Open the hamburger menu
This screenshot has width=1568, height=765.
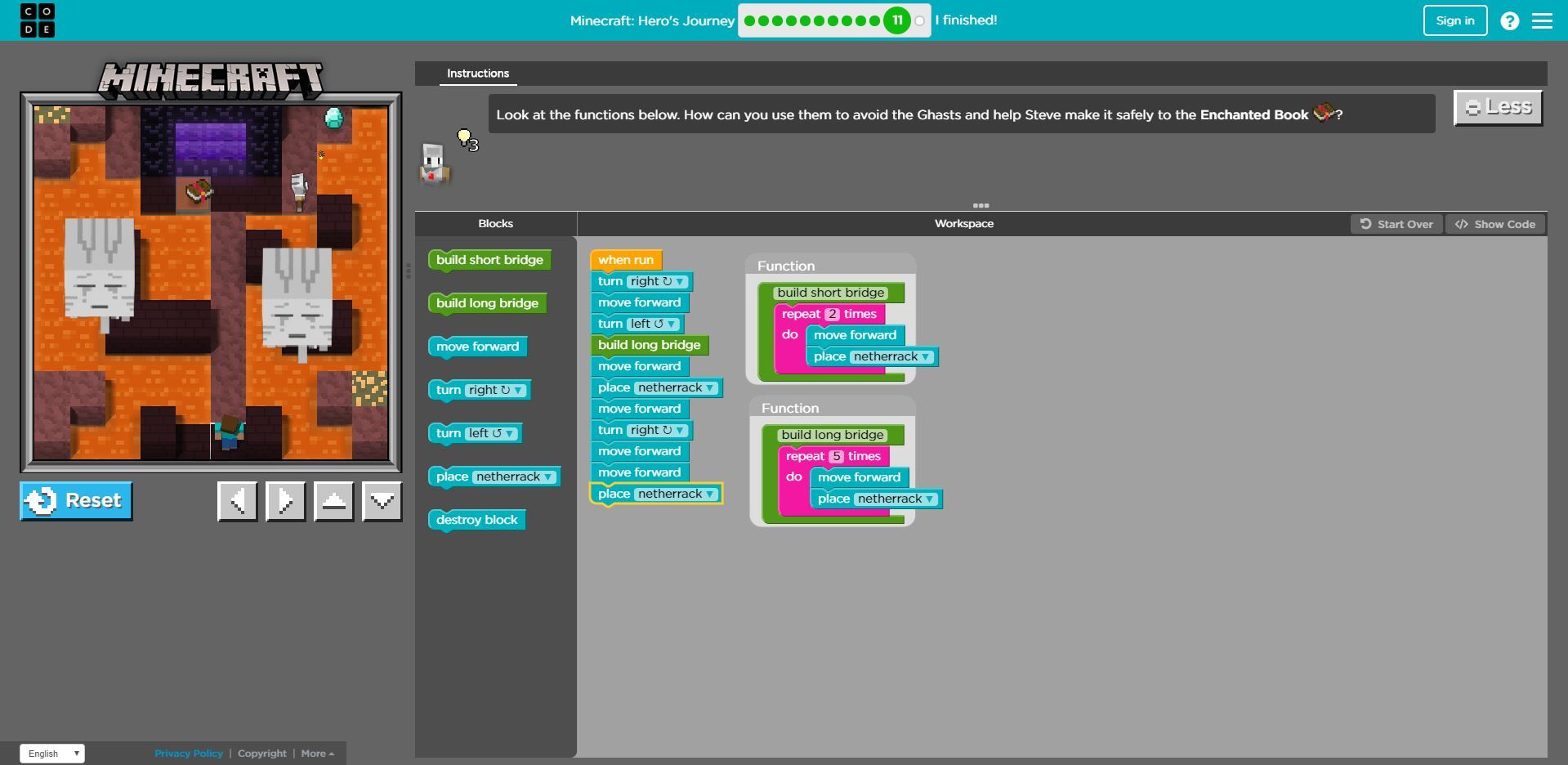point(1542,21)
